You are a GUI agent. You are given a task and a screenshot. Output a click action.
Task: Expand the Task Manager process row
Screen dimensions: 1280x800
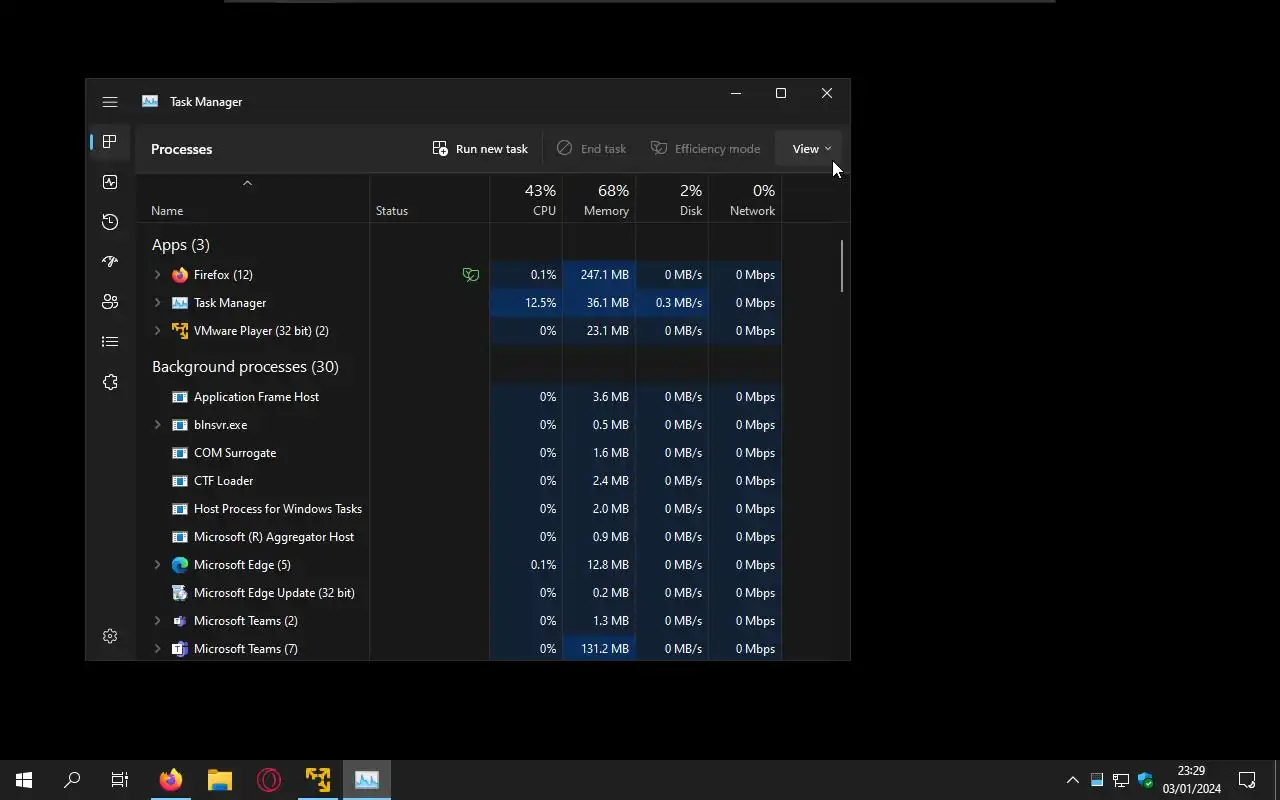coord(157,302)
